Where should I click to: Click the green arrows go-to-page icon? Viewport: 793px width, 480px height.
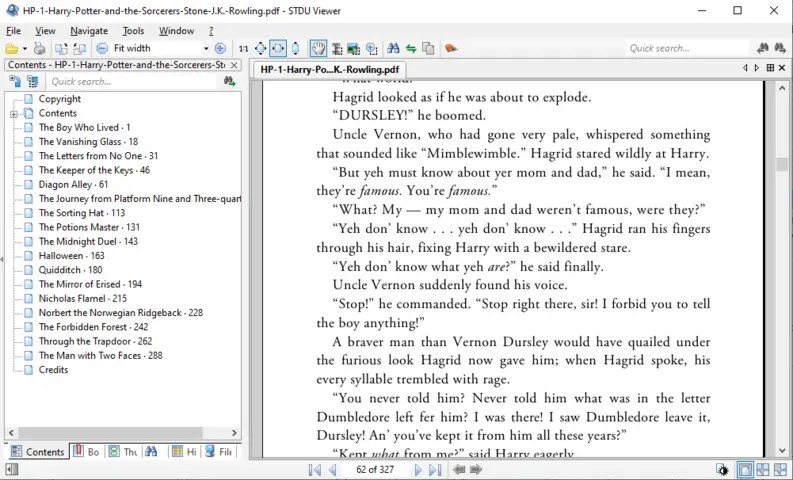pyautogui.click(x=411, y=49)
